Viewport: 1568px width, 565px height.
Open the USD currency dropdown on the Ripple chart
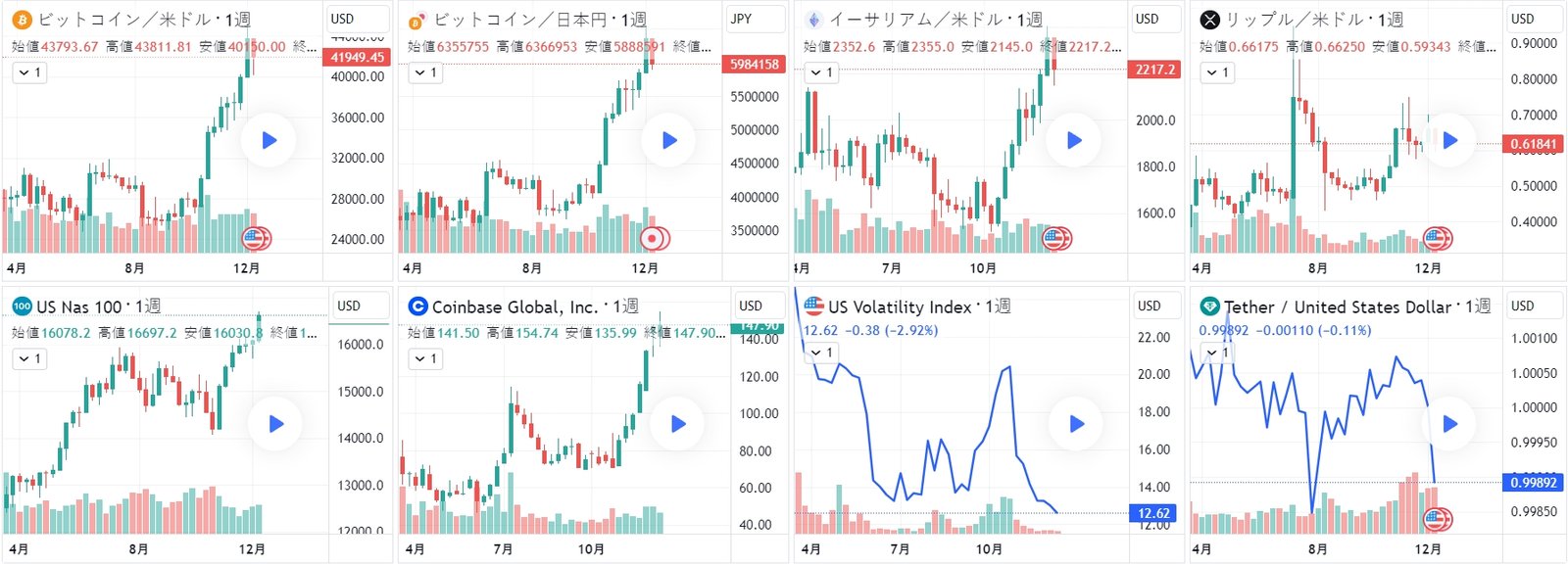pos(1535,19)
